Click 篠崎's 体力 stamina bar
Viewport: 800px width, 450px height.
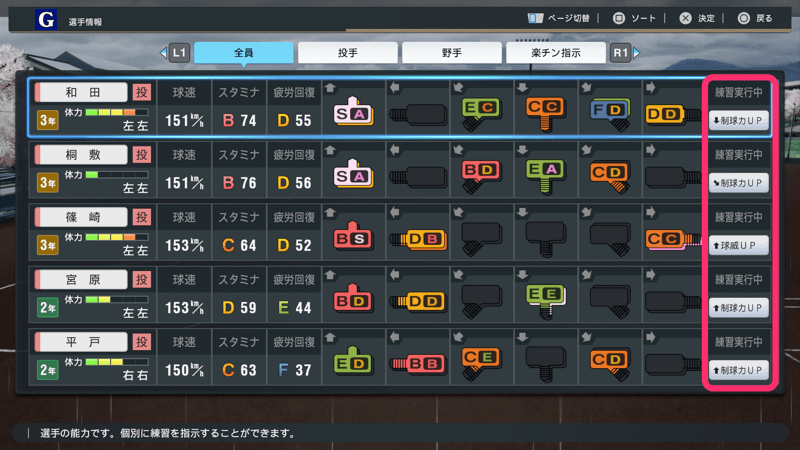[x=117, y=237]
